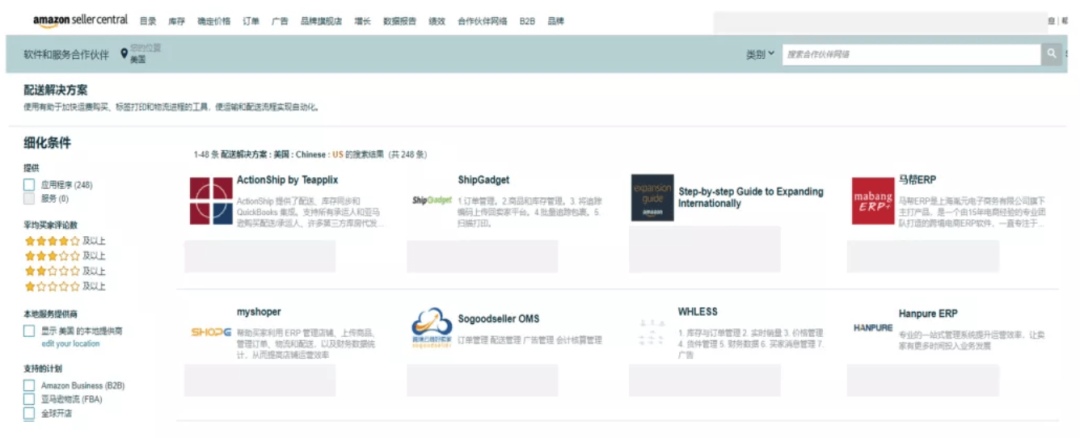Open the WHLESS logo image

(x=651, y=331)
